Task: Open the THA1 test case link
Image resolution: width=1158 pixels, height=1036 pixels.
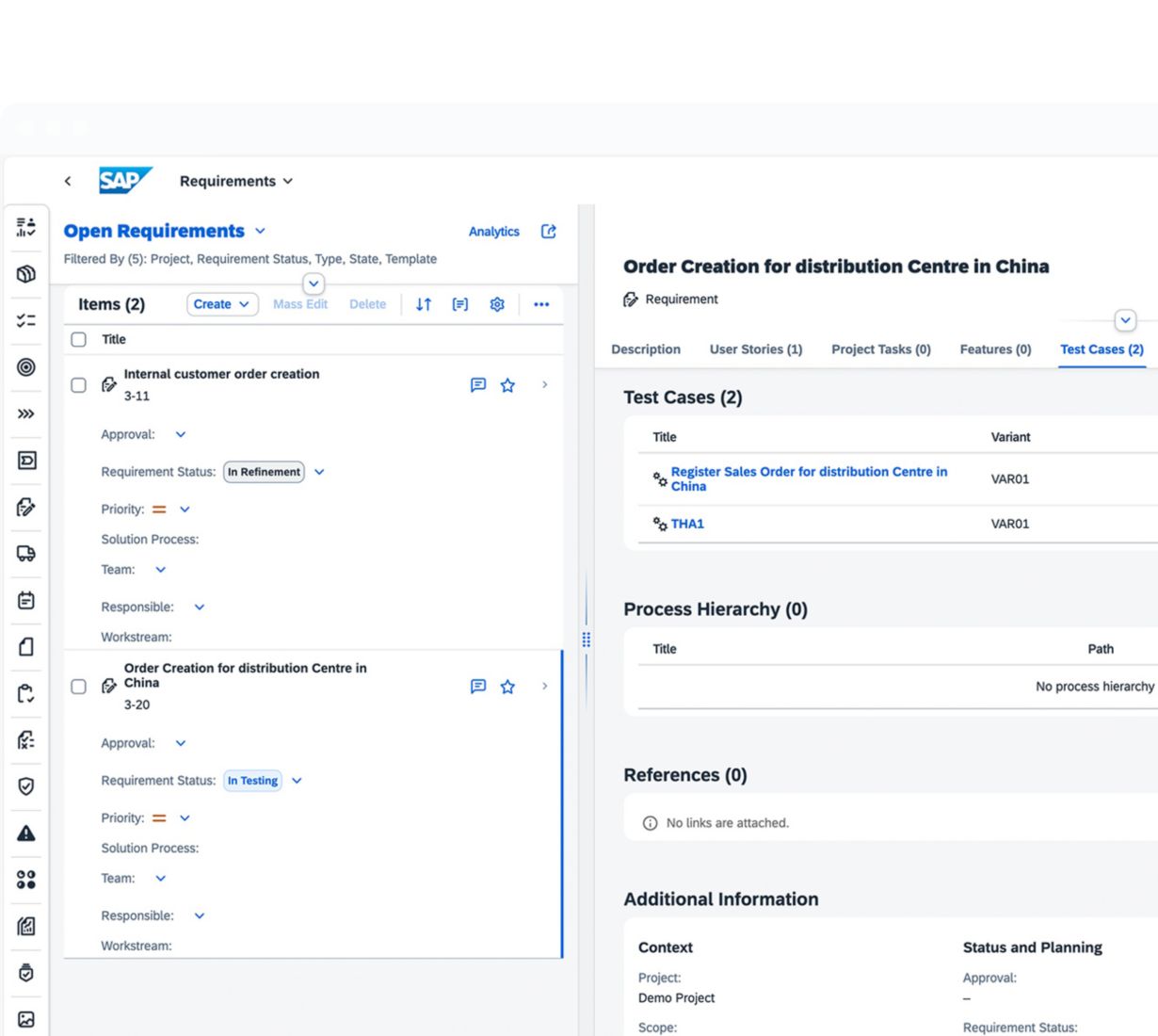Action: 687,524
